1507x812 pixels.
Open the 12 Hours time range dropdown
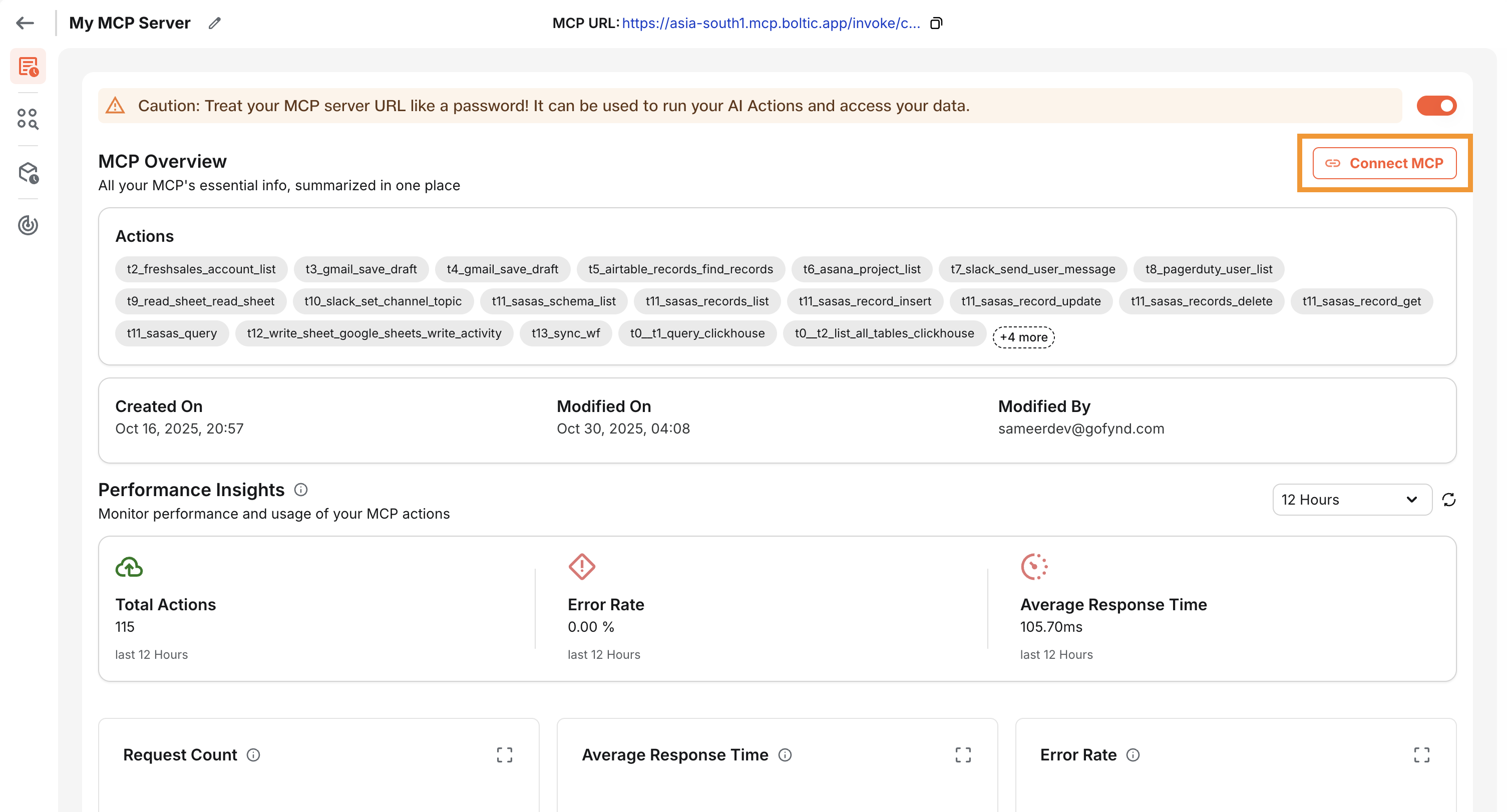click(x=1351, y=500)
